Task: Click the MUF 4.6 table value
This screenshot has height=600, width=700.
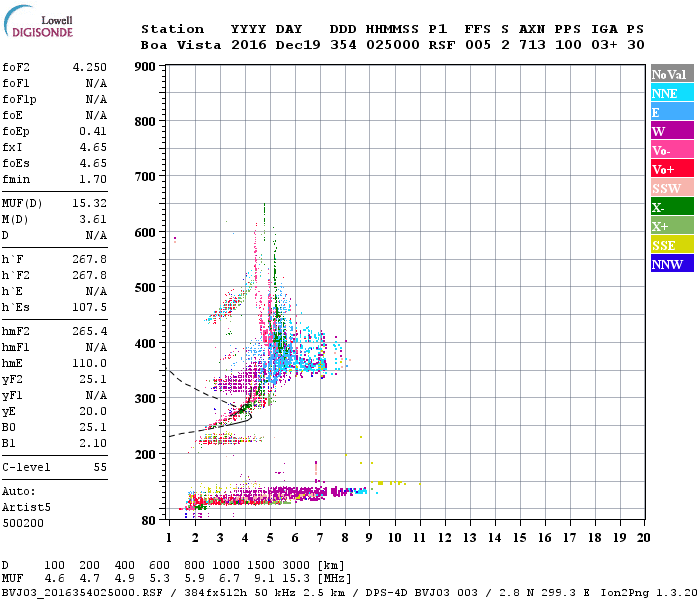Action: coord(54,579)
